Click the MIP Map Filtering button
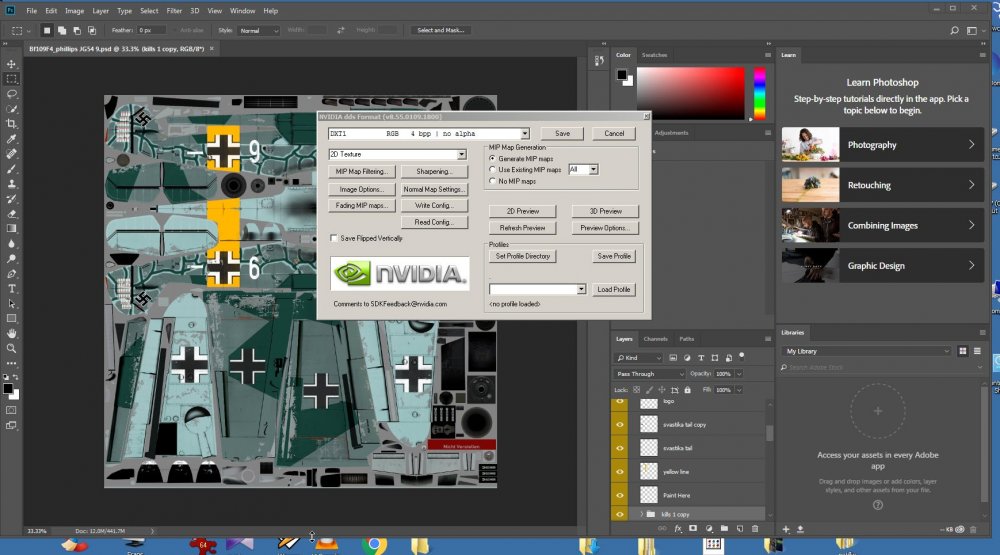Viewport: 1000px width, 555px height. (362, 172)
